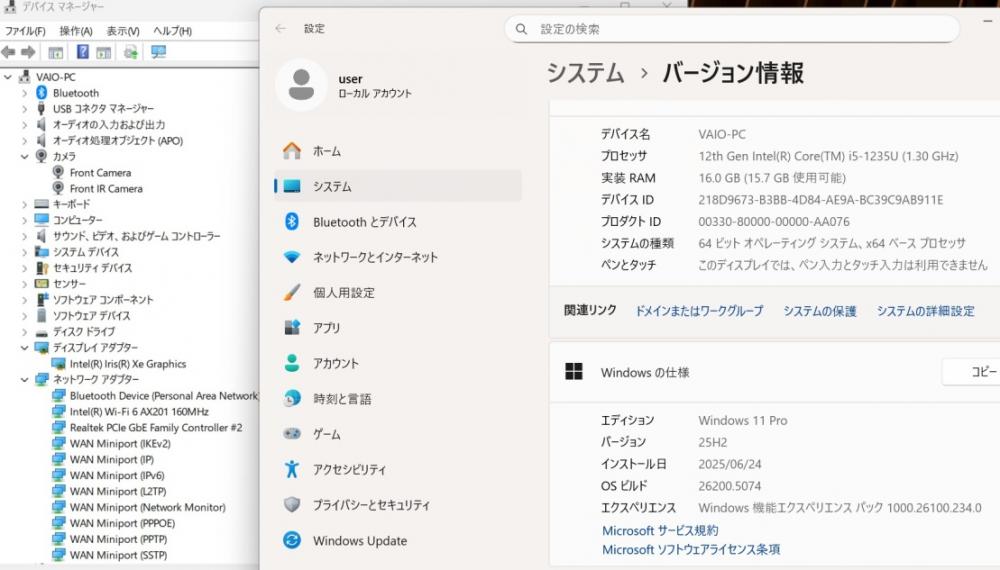The height and width of the screenshot is (570, 1000).
Task: Click inside the 設定の検索 field
Action: pos(732,29)
